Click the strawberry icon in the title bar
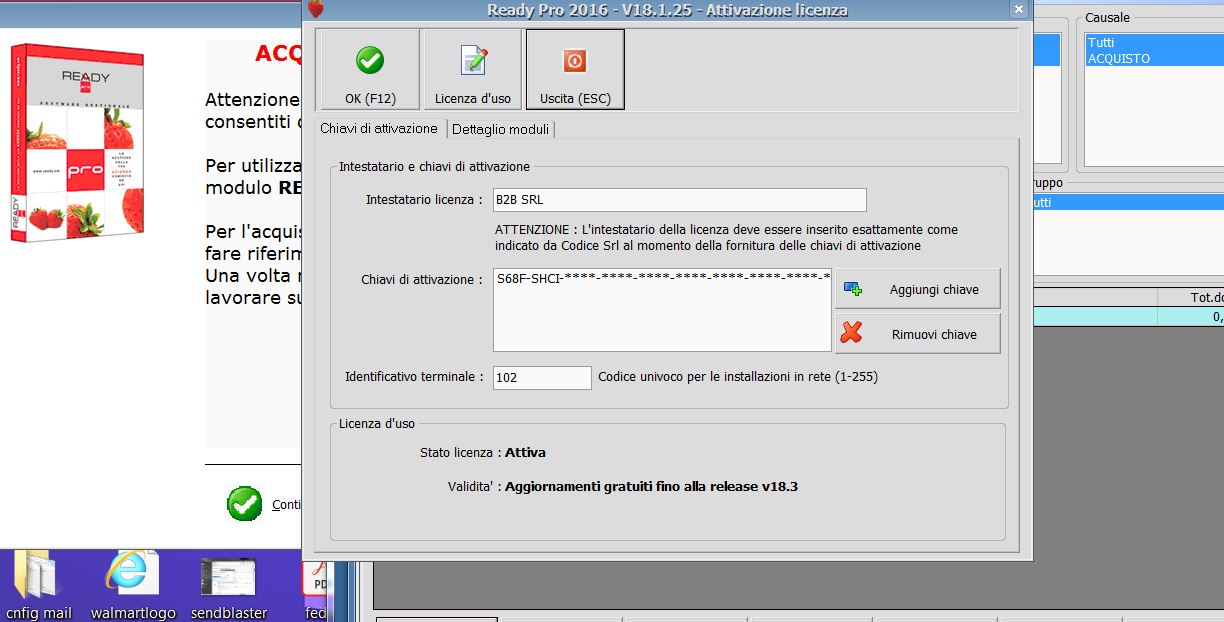This screenshot has height=622, width=1224. [316, 10]
